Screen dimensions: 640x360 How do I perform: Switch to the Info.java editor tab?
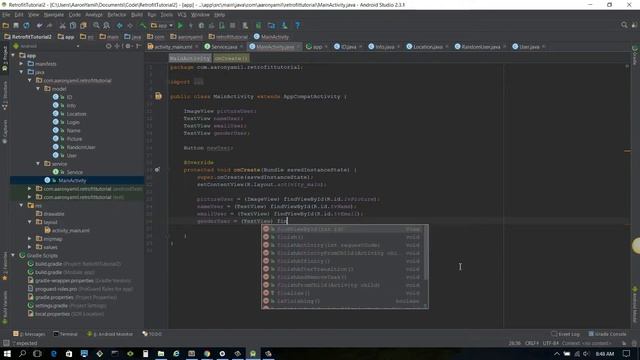[x=384, y=47]
